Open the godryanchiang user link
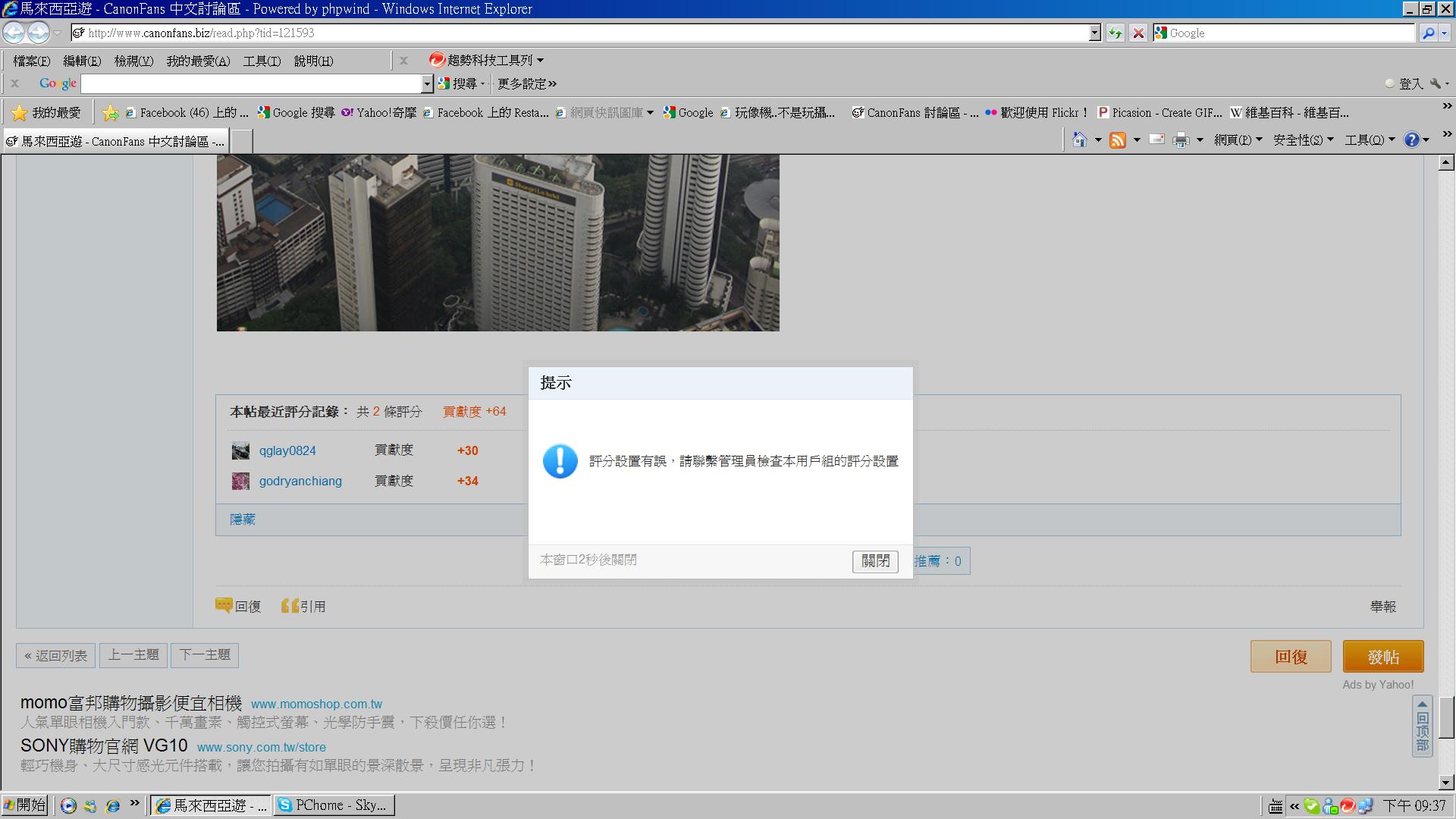Image resolution: width=1456 pixels, height=819 pixels. [300, 481]
